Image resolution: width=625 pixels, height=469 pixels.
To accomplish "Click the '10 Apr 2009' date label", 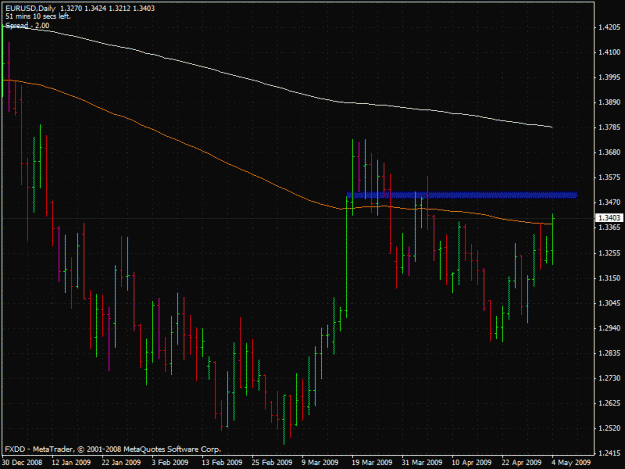I will pyautogui.click(x=472, y=462).
